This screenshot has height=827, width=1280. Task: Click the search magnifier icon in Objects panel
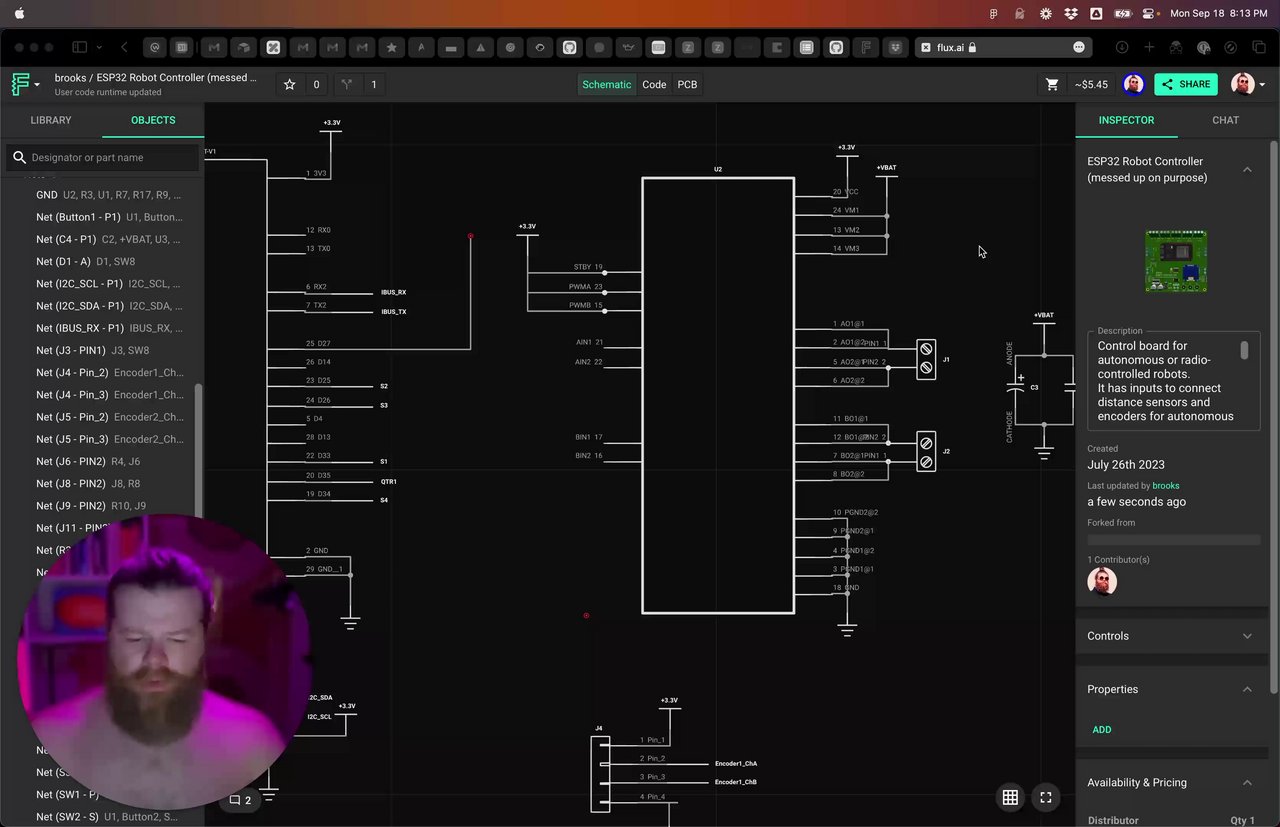[x=19, y=157]
